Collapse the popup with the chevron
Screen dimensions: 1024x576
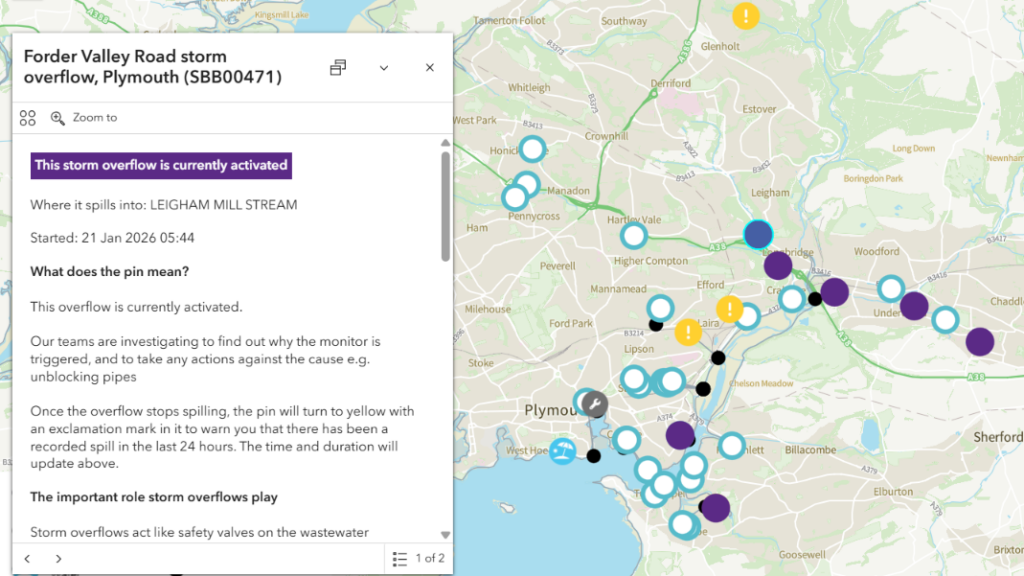[384, 68]
